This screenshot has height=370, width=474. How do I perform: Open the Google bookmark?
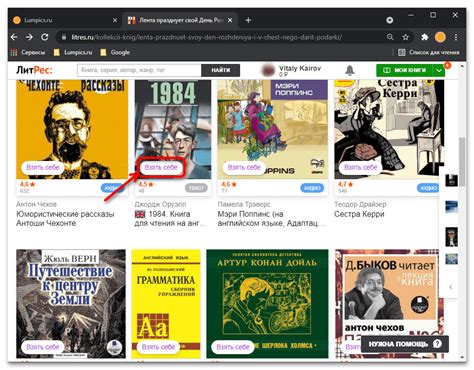pos(115,52)
